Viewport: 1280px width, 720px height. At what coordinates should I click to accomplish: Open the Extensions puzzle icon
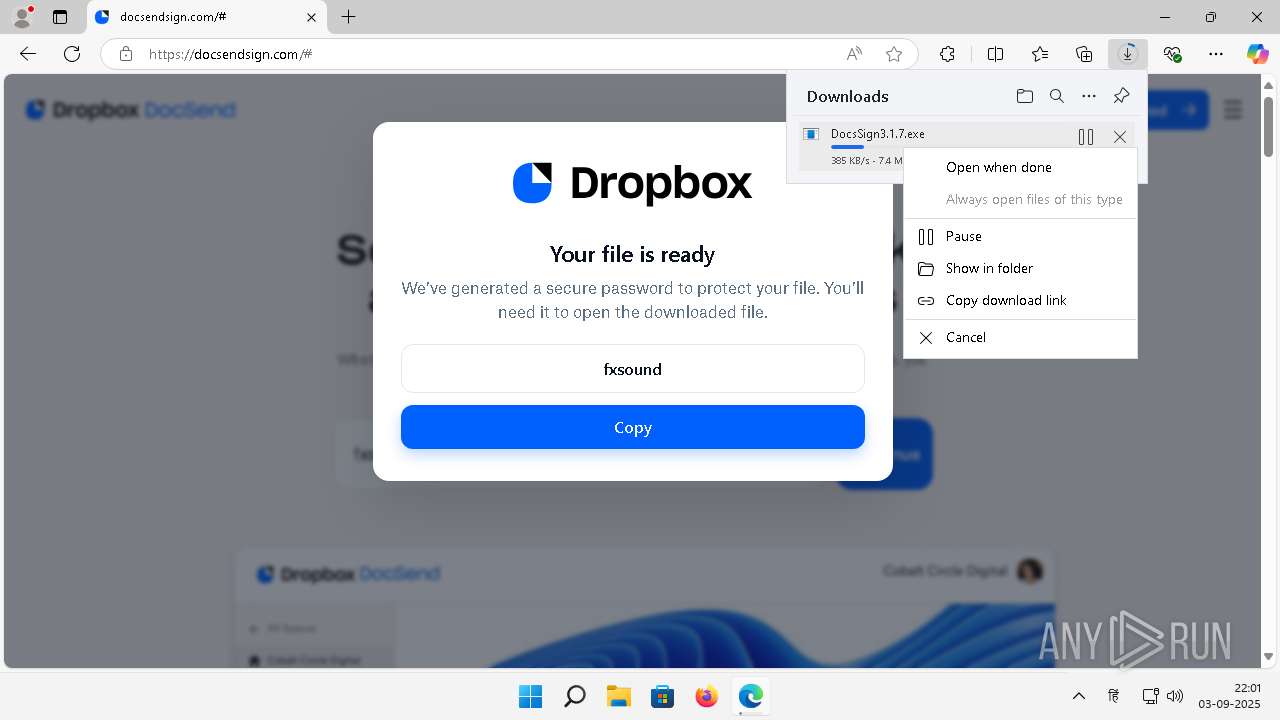(947, 54)
